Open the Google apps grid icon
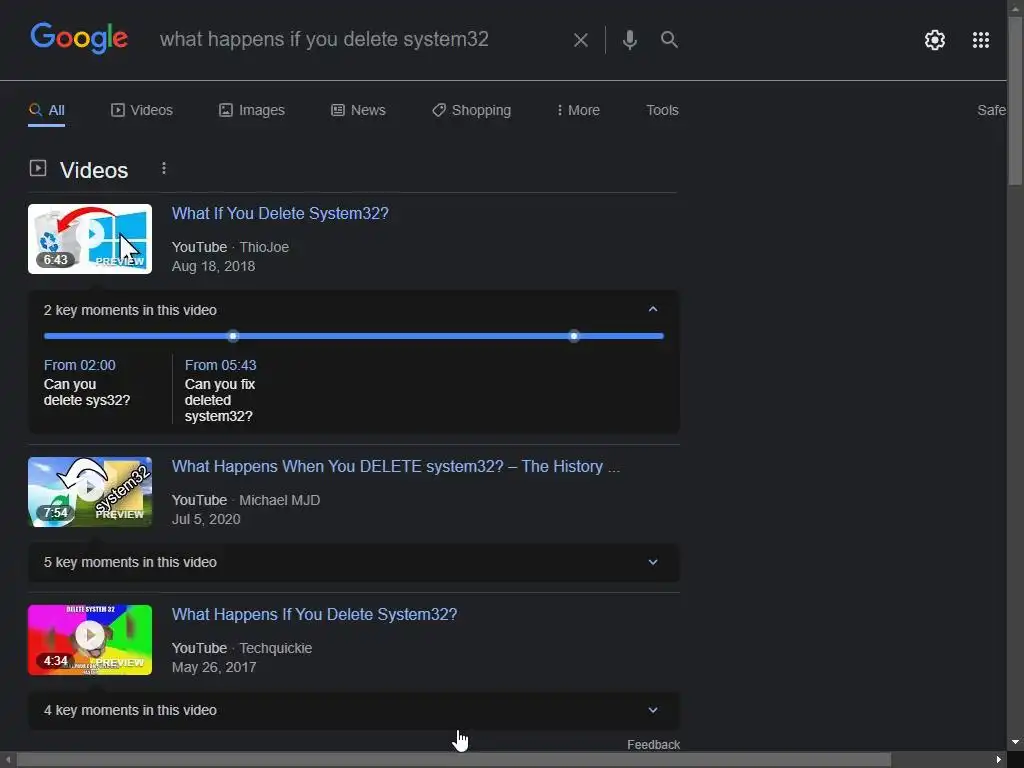Viewport: 1024px width, 768px height. pyautogui.click(x=980, y=40)
